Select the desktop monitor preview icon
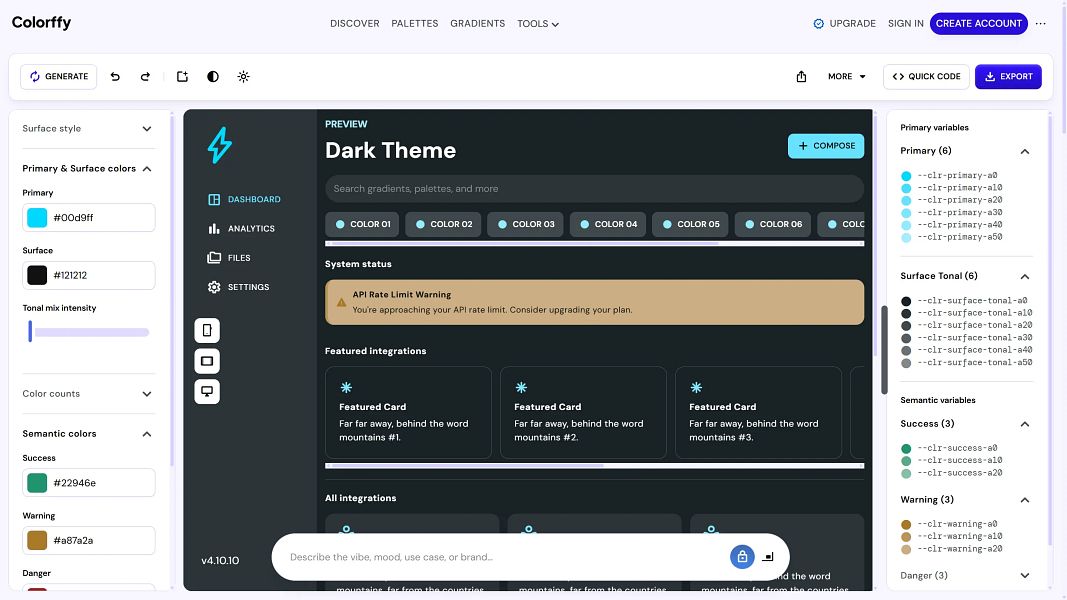The height and width of the screenshot is (600, 1067). point(207,391)
